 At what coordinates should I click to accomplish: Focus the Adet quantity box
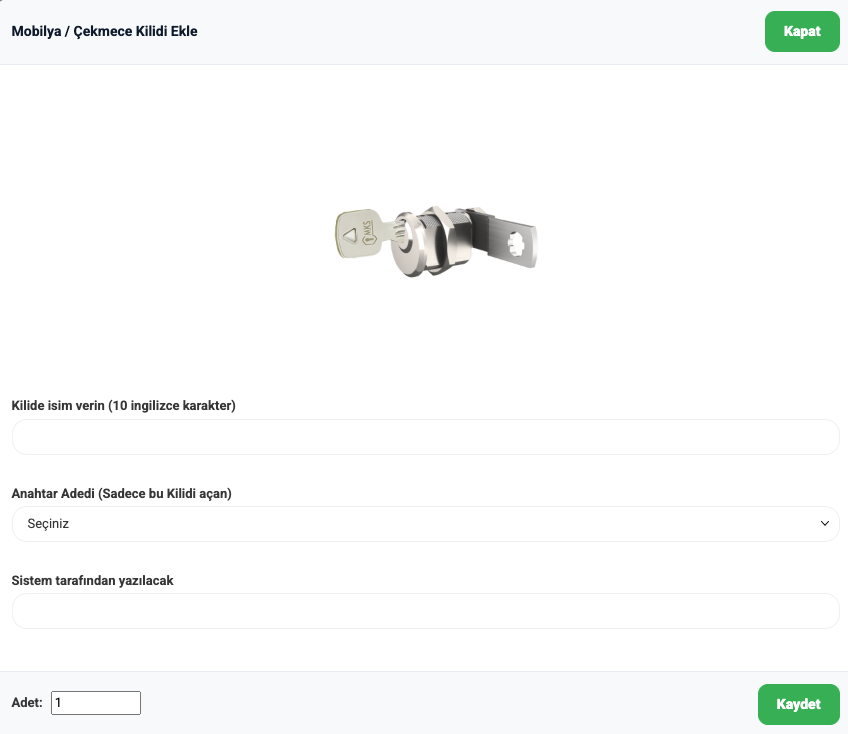[x=96, y=703]
